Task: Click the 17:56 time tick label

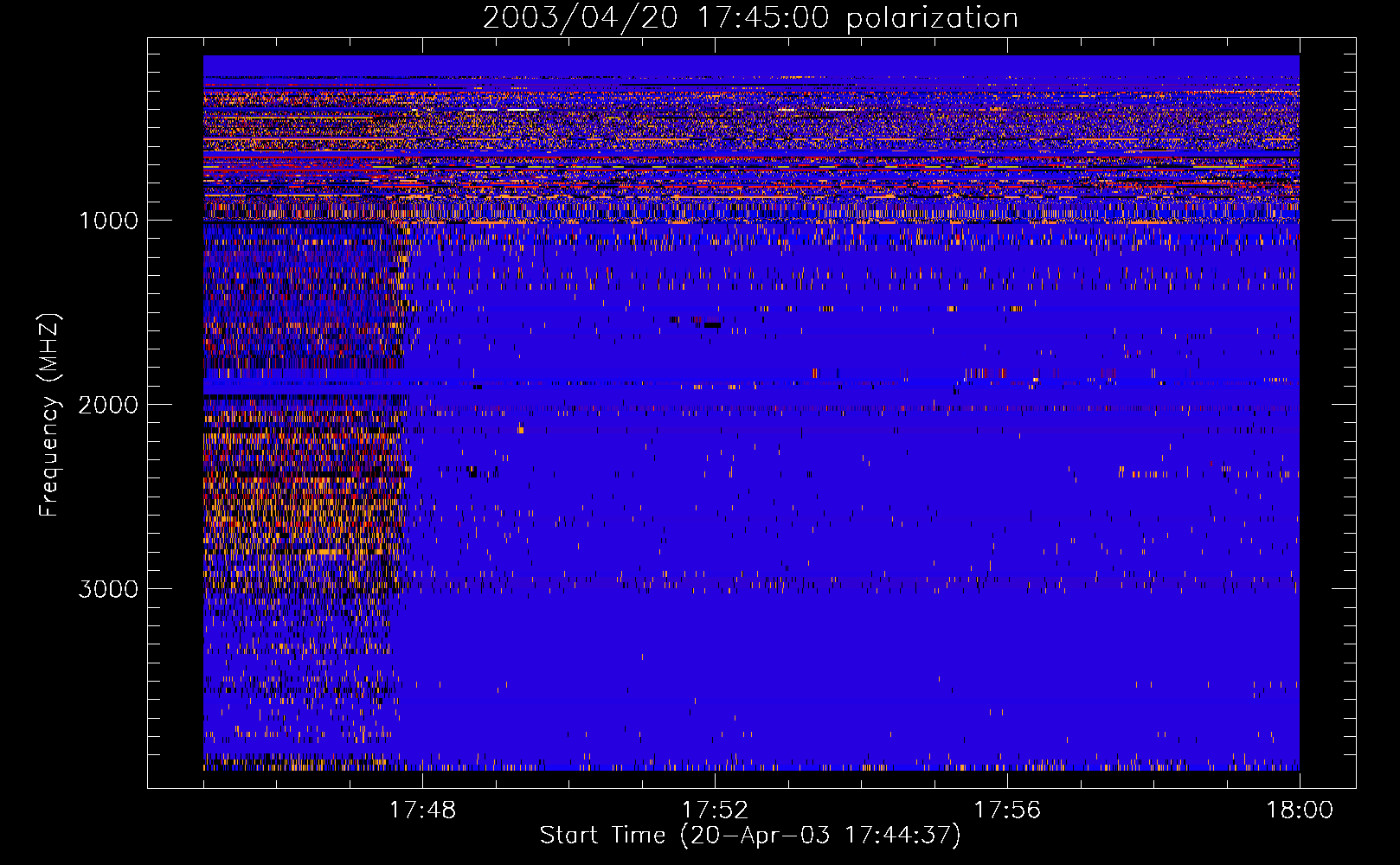Action: point(1007,811)
